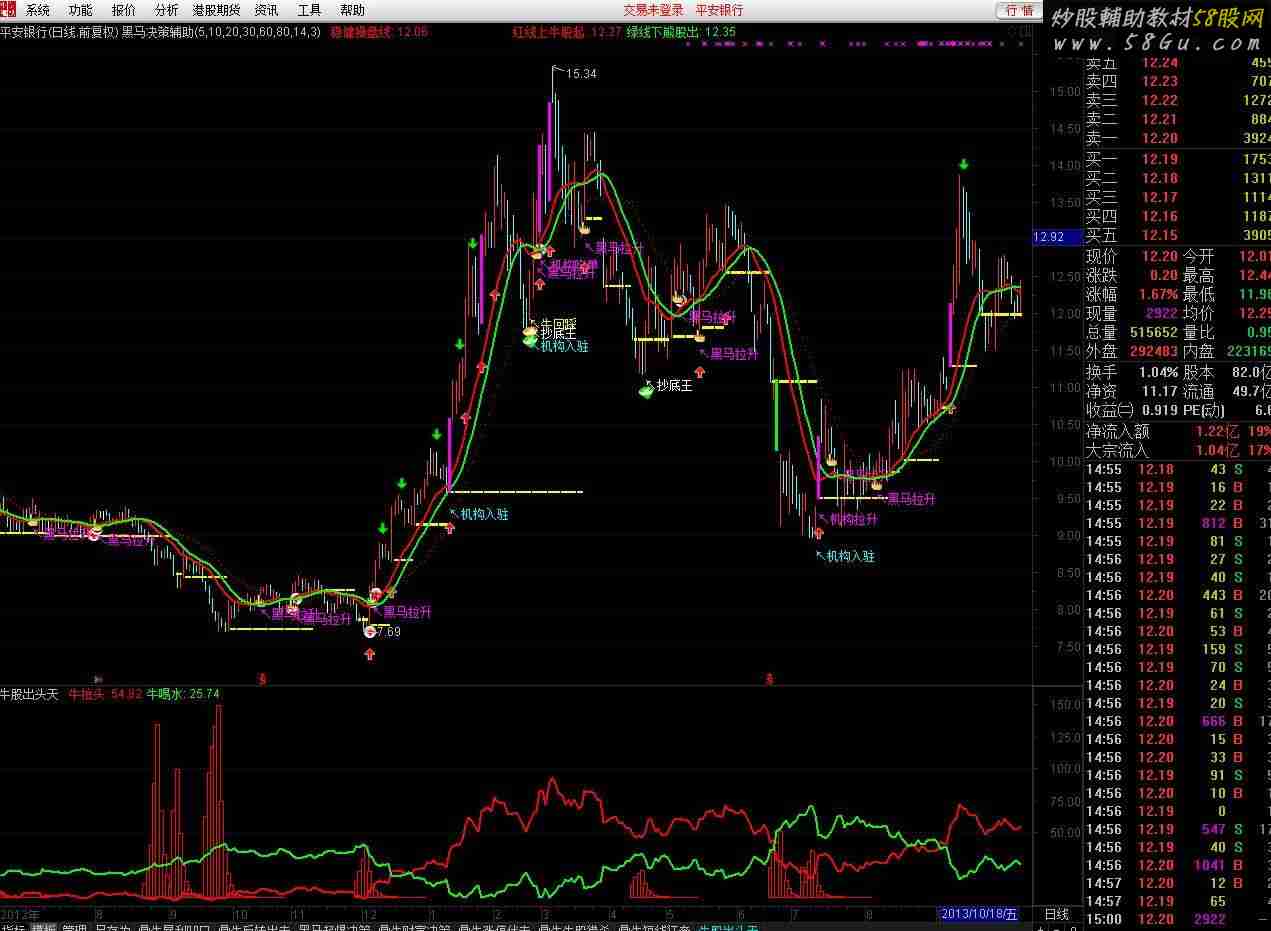Click the 黑马拉升 label beside the 7.69 low
The width and height of the screenshot is (1271, 931).
(x=408, y=612)
